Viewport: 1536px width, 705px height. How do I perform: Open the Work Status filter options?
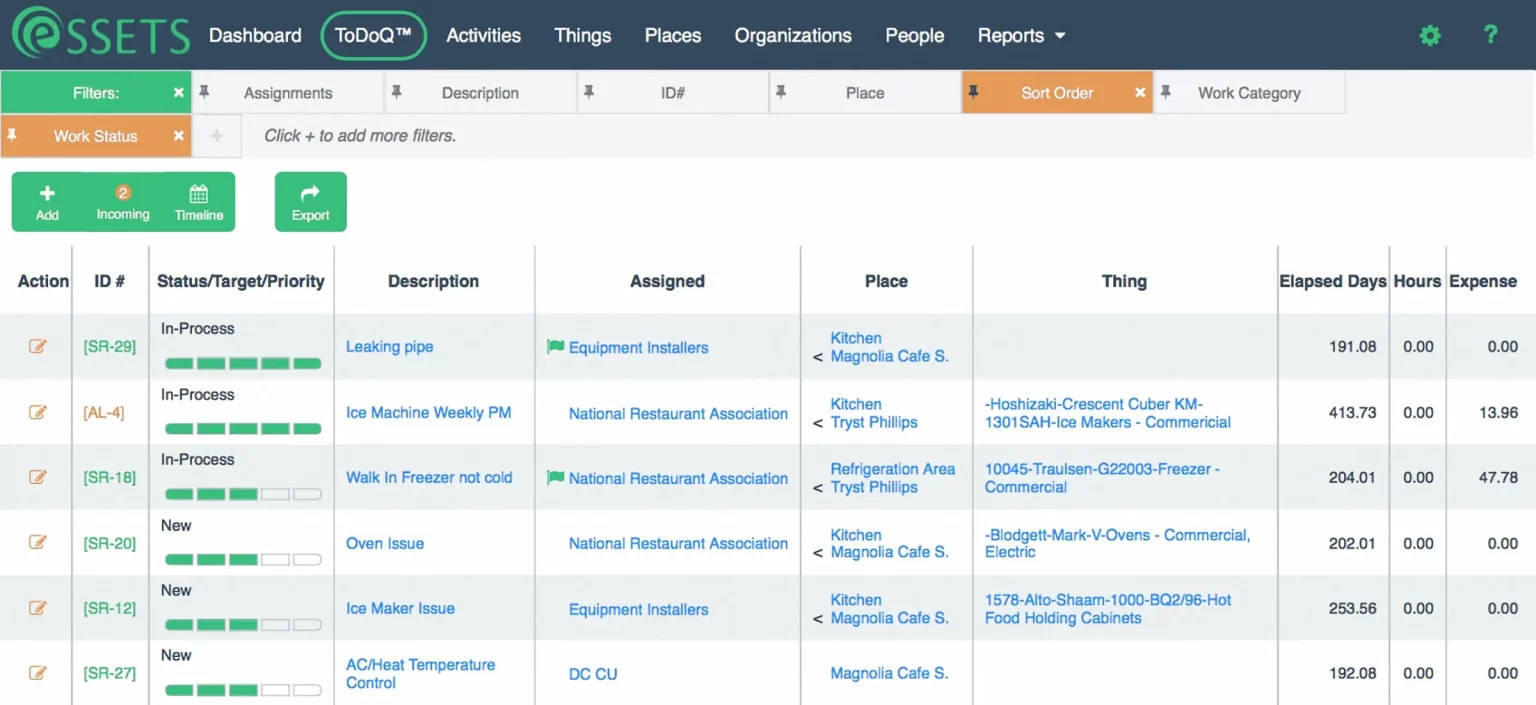pos(95,136)
